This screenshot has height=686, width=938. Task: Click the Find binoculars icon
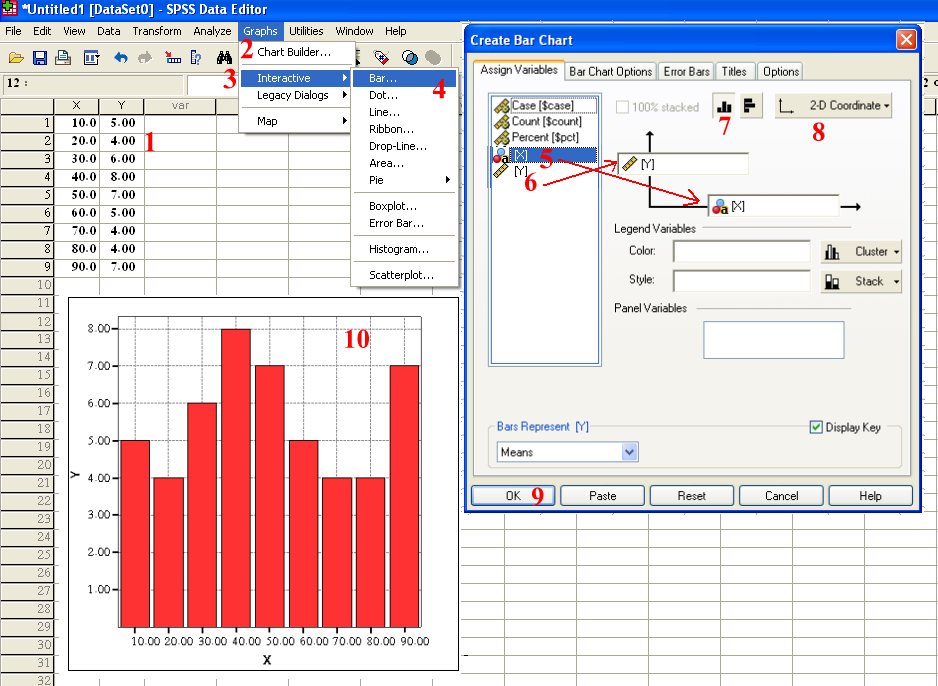(224, 57)
